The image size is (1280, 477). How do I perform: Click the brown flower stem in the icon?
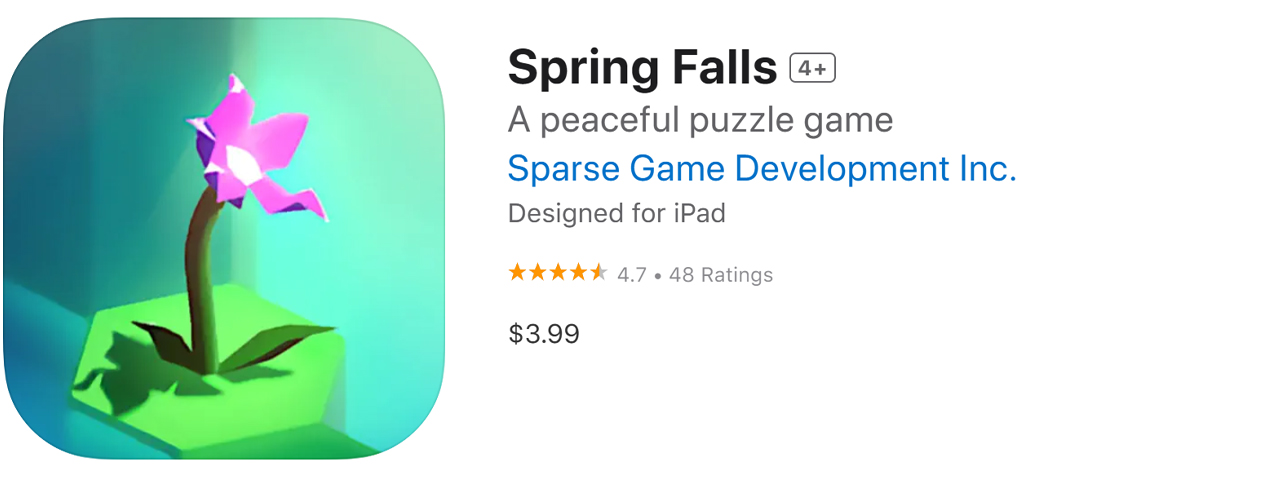pos(200,270)
